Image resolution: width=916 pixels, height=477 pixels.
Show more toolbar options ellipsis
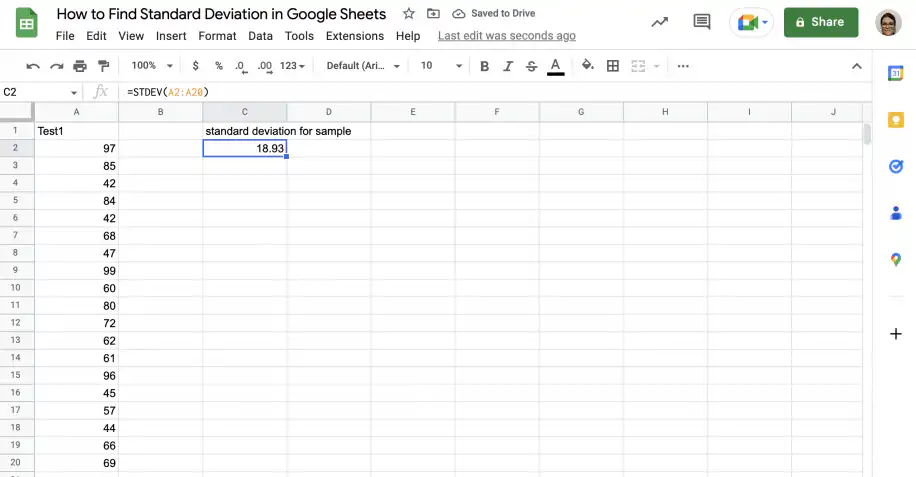[x=683, y=66]
